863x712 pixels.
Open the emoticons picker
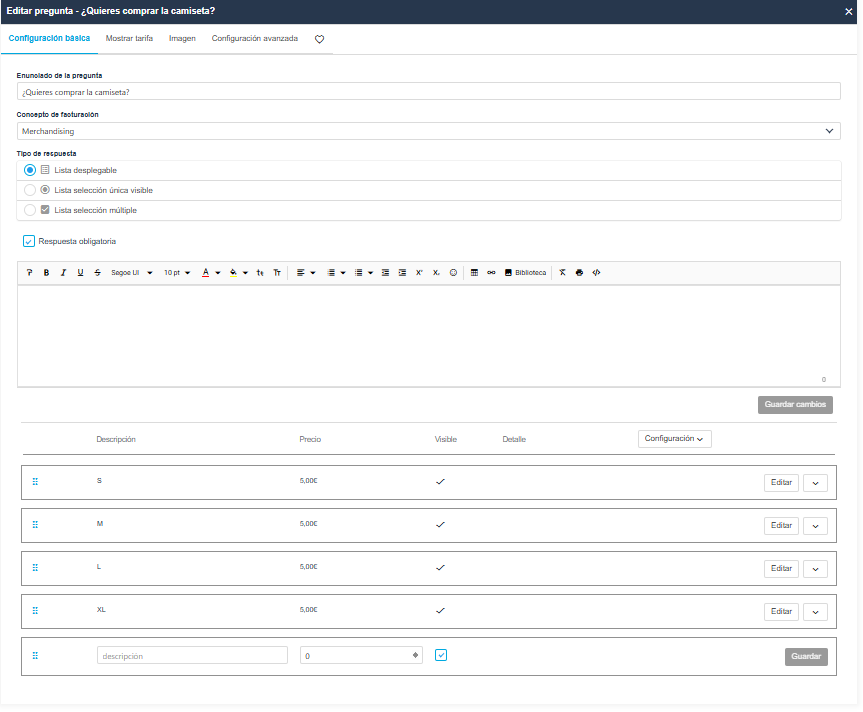tap(453, 273)
